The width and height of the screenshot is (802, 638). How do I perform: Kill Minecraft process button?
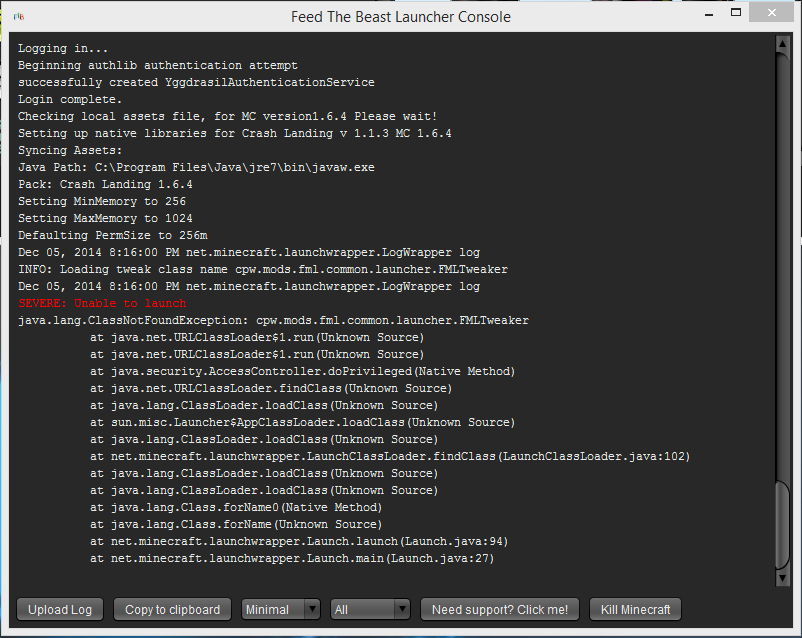(635, 609)
